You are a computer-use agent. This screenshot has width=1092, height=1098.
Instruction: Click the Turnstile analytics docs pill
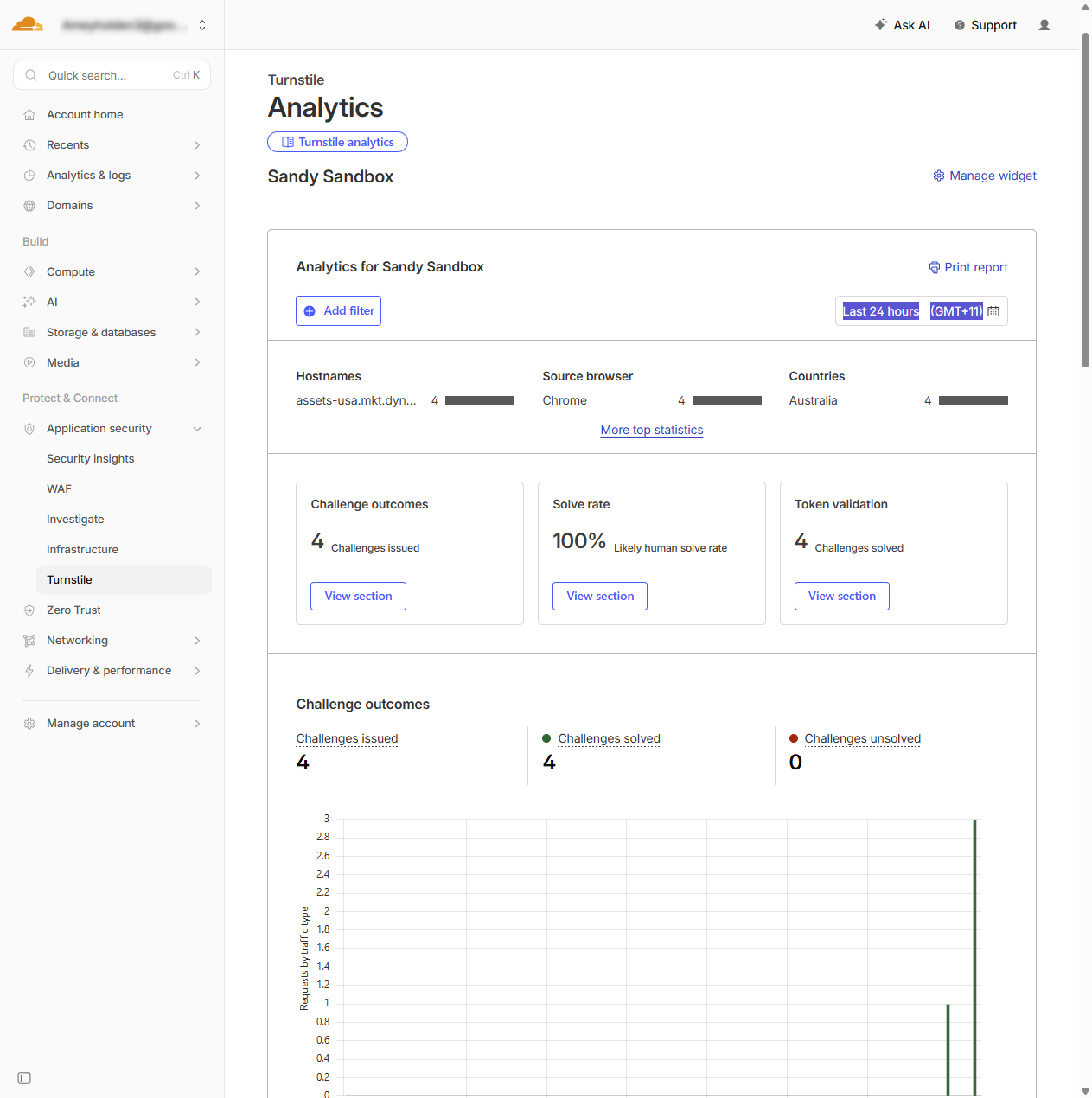pyautogui.click(x=337, y=142)
